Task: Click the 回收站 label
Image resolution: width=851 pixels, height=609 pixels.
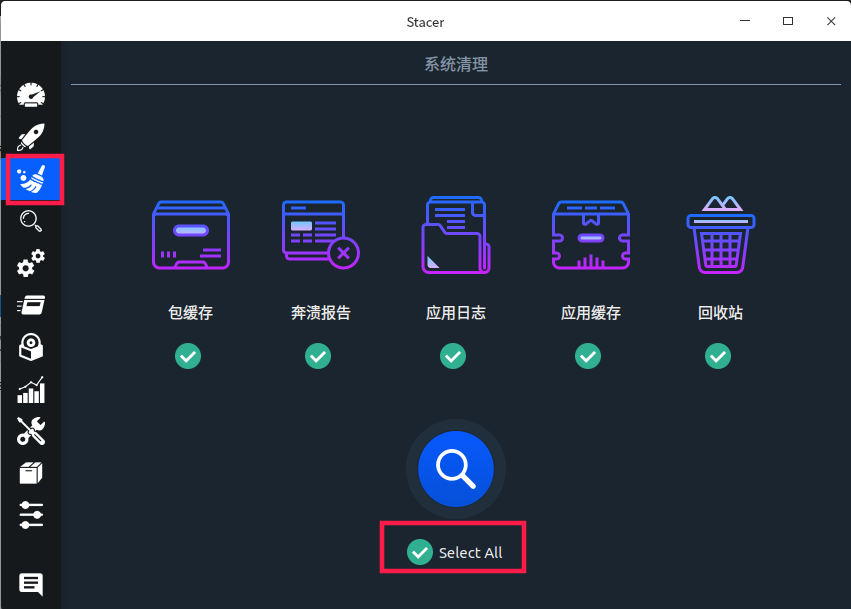Action: point(721,313)
